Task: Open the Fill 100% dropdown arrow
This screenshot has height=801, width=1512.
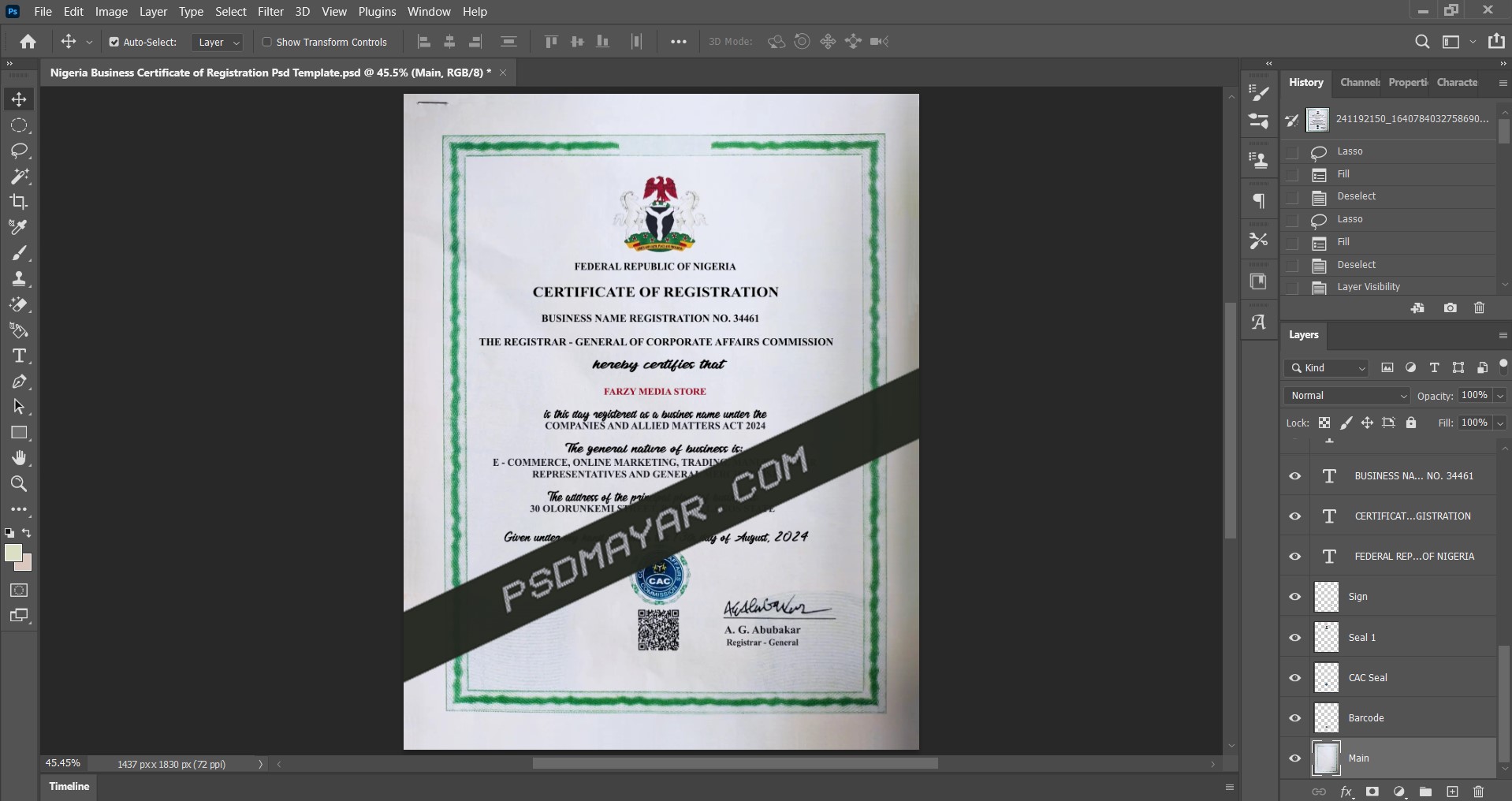Action: (1500, 423)
